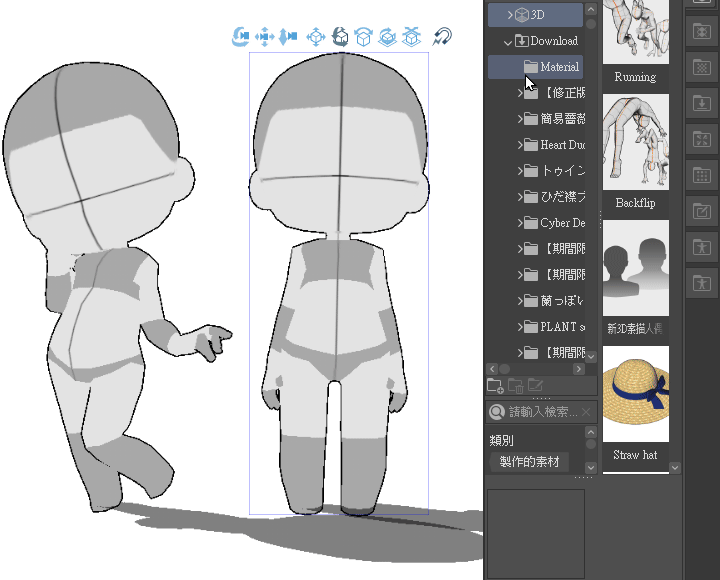Open the 【修正版 folder

coord(554,93)
